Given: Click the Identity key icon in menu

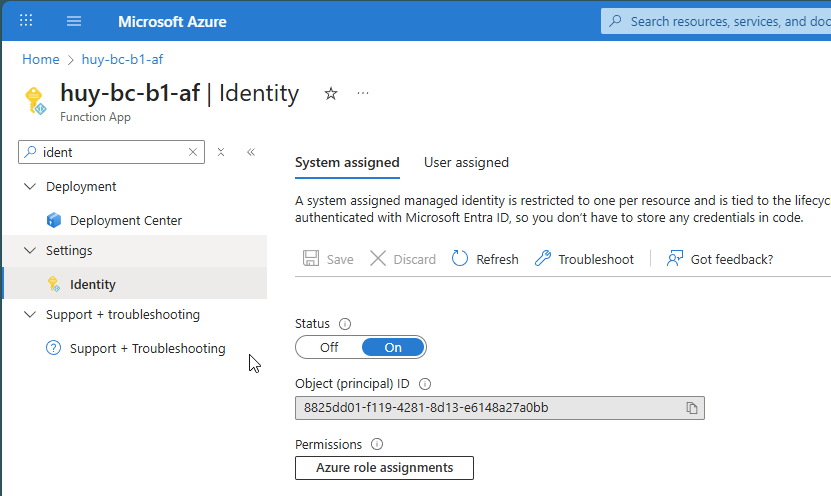Looking at the screenshot, I should tap(54, 284).
